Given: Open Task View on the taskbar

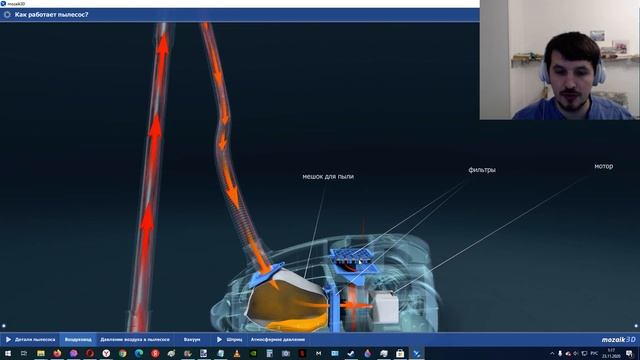Looking at the screenshot, I should pos(24,353).
